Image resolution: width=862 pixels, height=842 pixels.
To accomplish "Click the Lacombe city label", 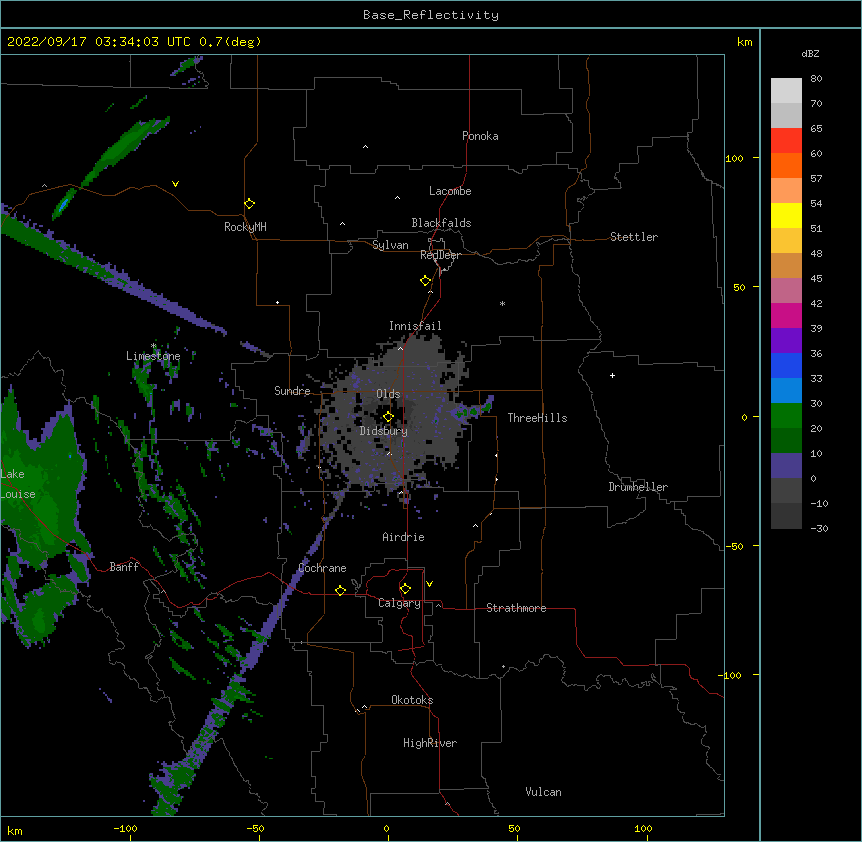I will pos(450,191).
